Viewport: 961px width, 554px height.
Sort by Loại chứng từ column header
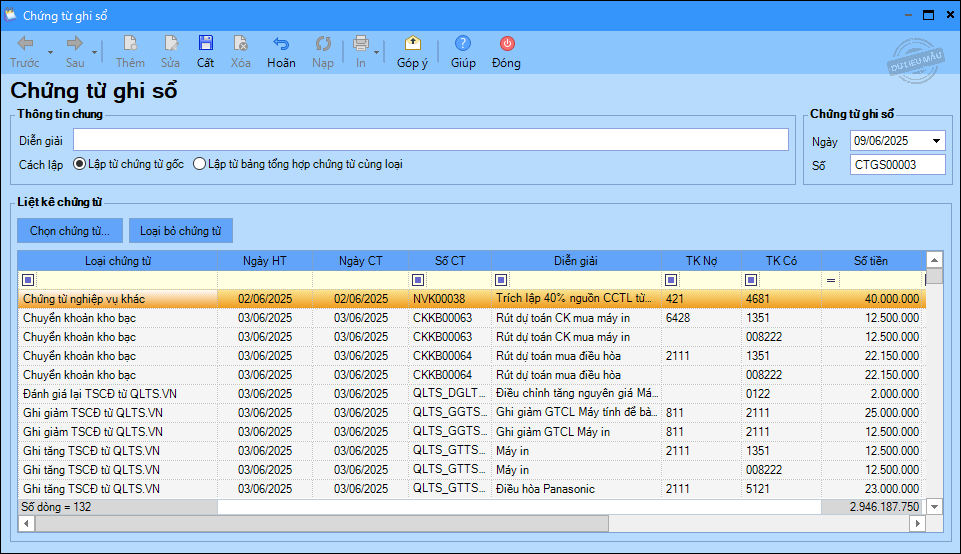[118, 261]
